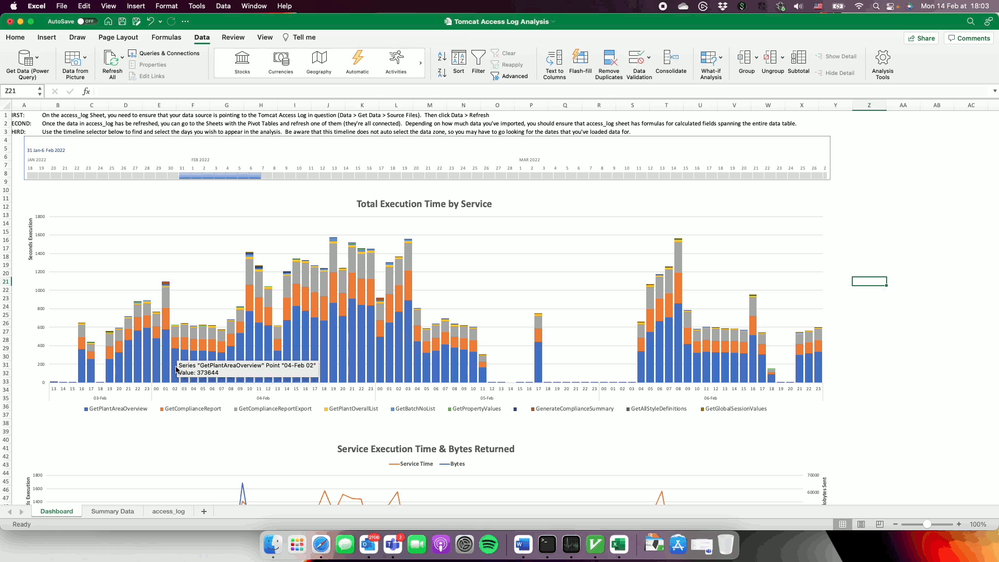This screenshot has height=562, width=999.
Task: Click the Consolidate icon
Action: tap(671, 62)
